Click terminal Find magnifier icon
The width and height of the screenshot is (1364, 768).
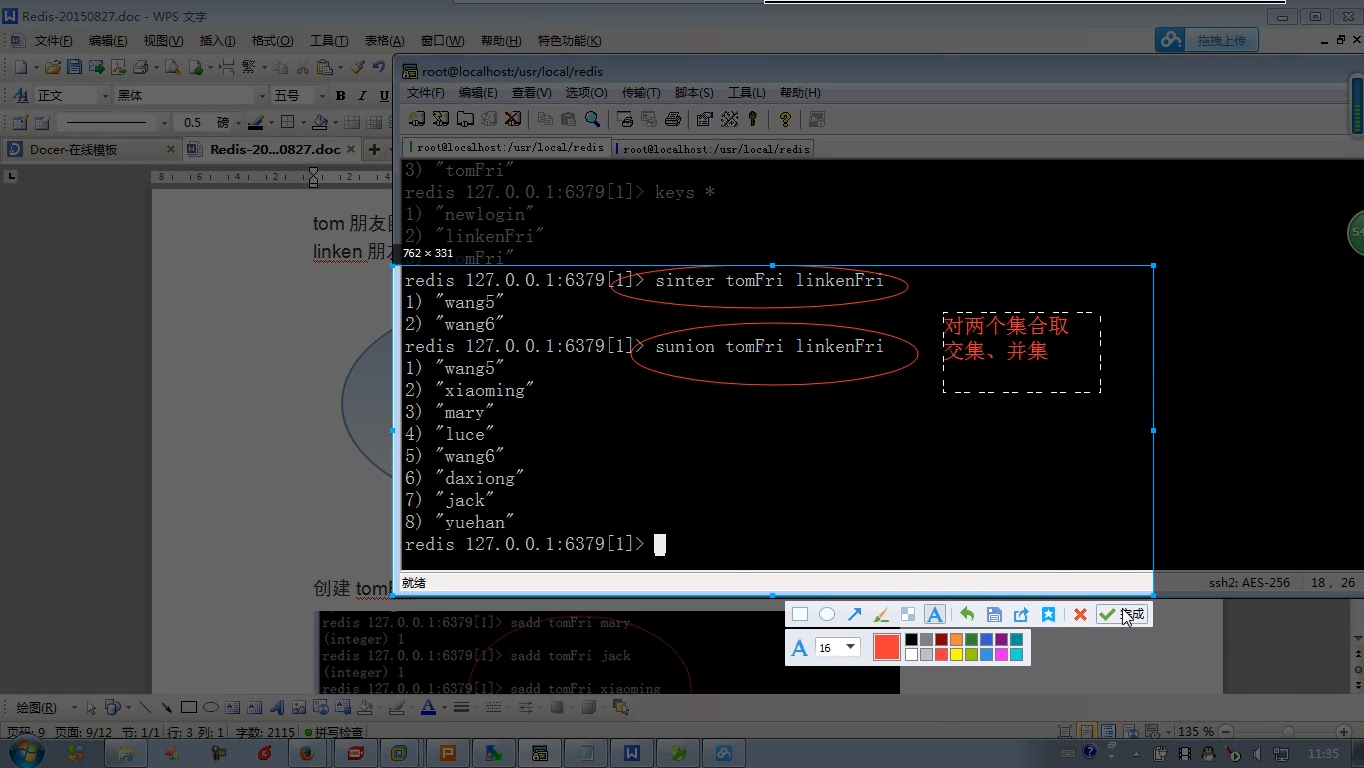point(593,119)
